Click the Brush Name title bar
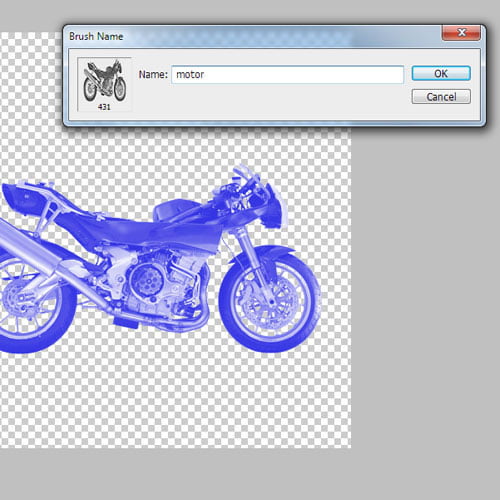The width and height of the screenshot is (500, 500). pyautogui.click(x=253, y=36)
